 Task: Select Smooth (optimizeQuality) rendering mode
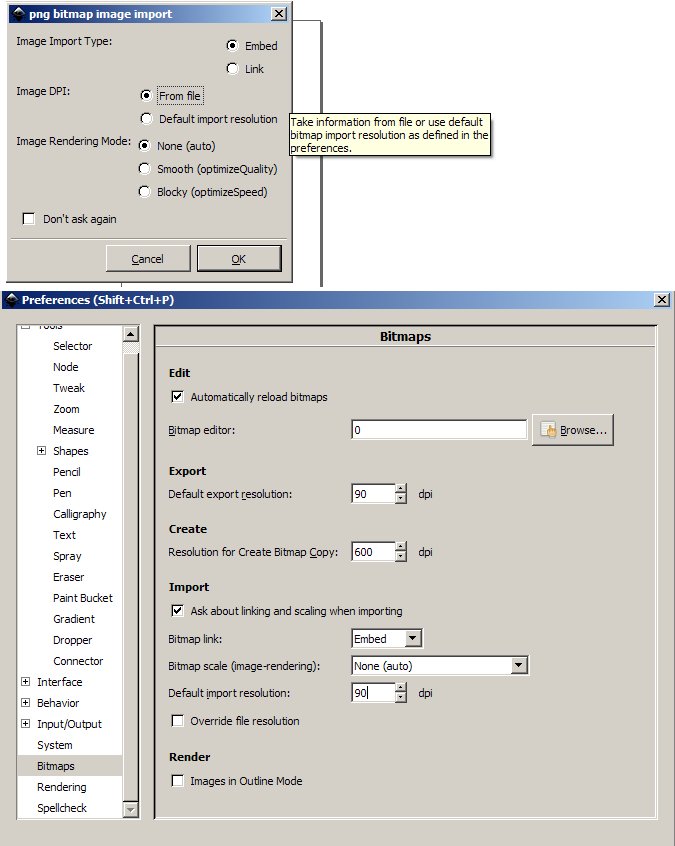click(145, 169)
